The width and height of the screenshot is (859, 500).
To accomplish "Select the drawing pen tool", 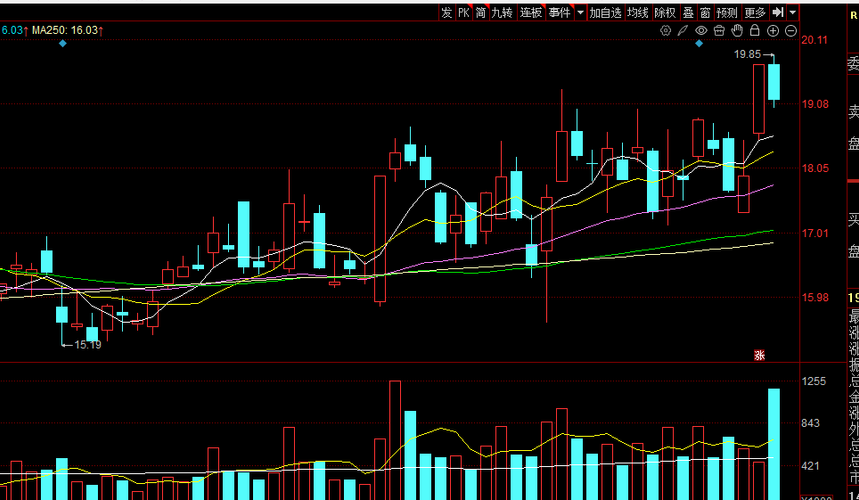I will click(683, 31).
